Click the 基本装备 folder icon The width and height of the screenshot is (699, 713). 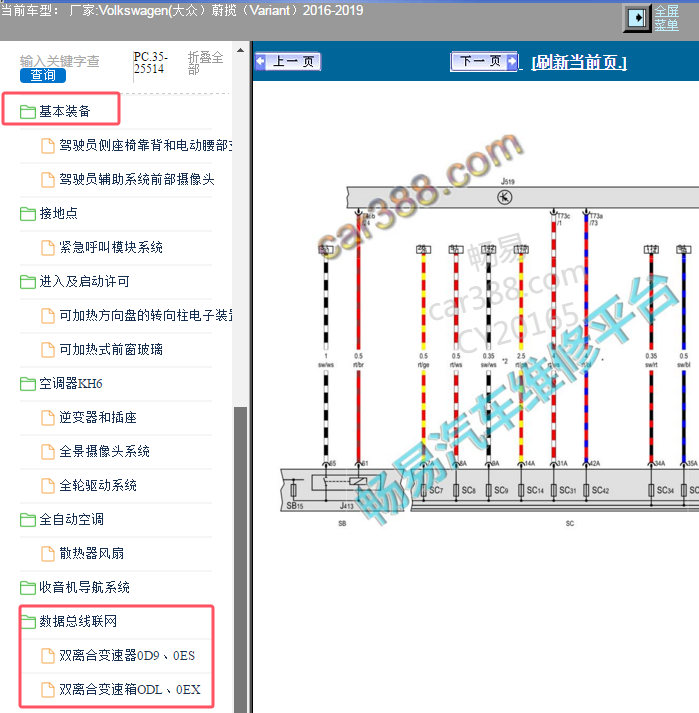pyautogui.click(x=28, y=111)
